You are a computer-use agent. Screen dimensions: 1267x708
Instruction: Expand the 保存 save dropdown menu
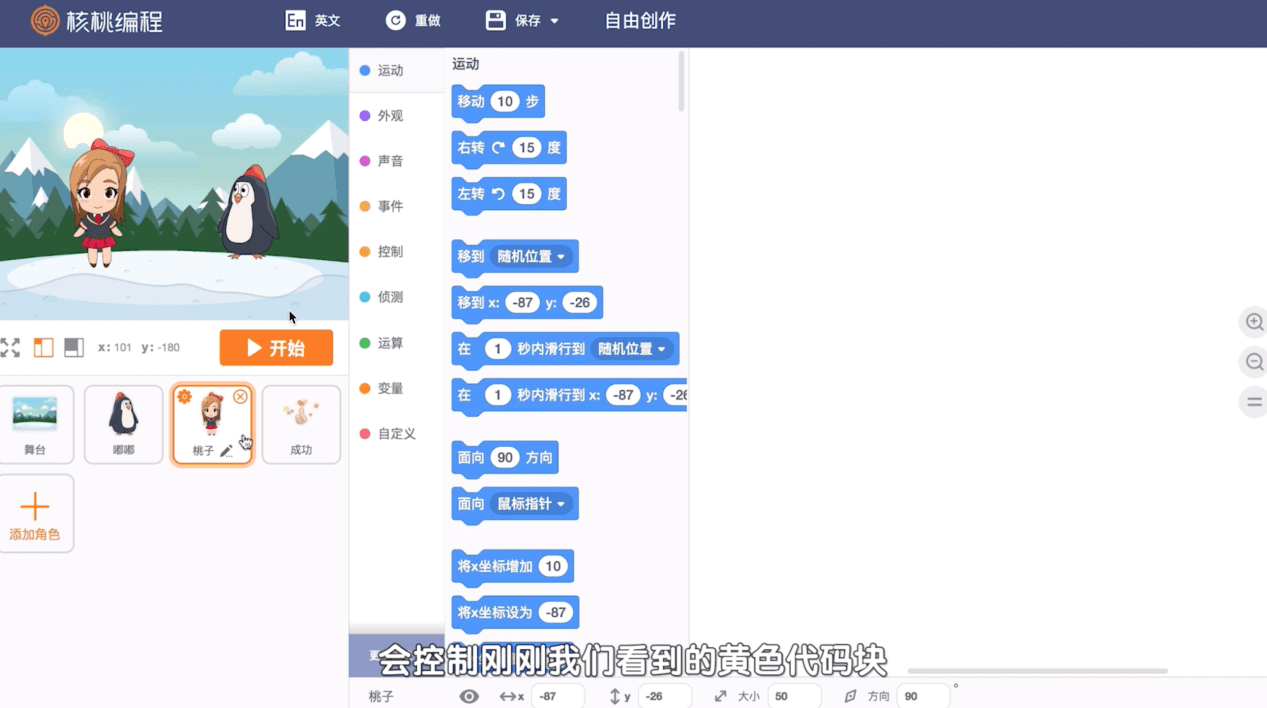(x=554, y=20)
